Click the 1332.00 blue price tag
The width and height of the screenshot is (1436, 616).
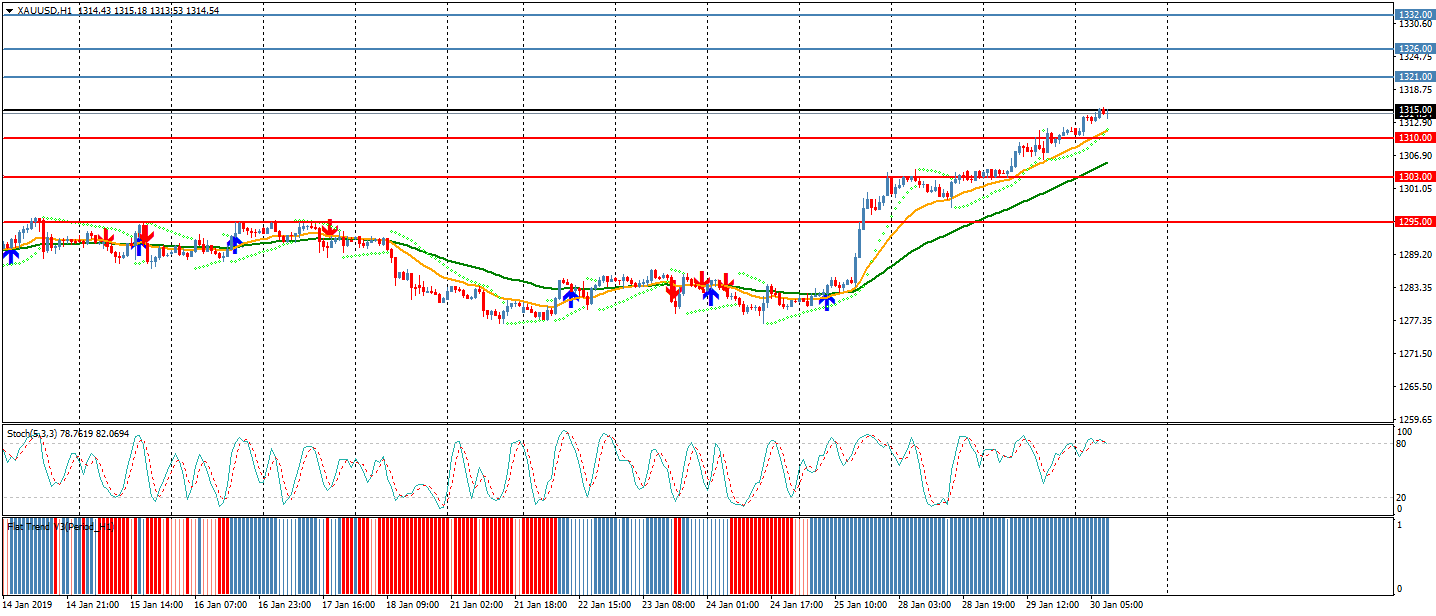[1414, 15]
